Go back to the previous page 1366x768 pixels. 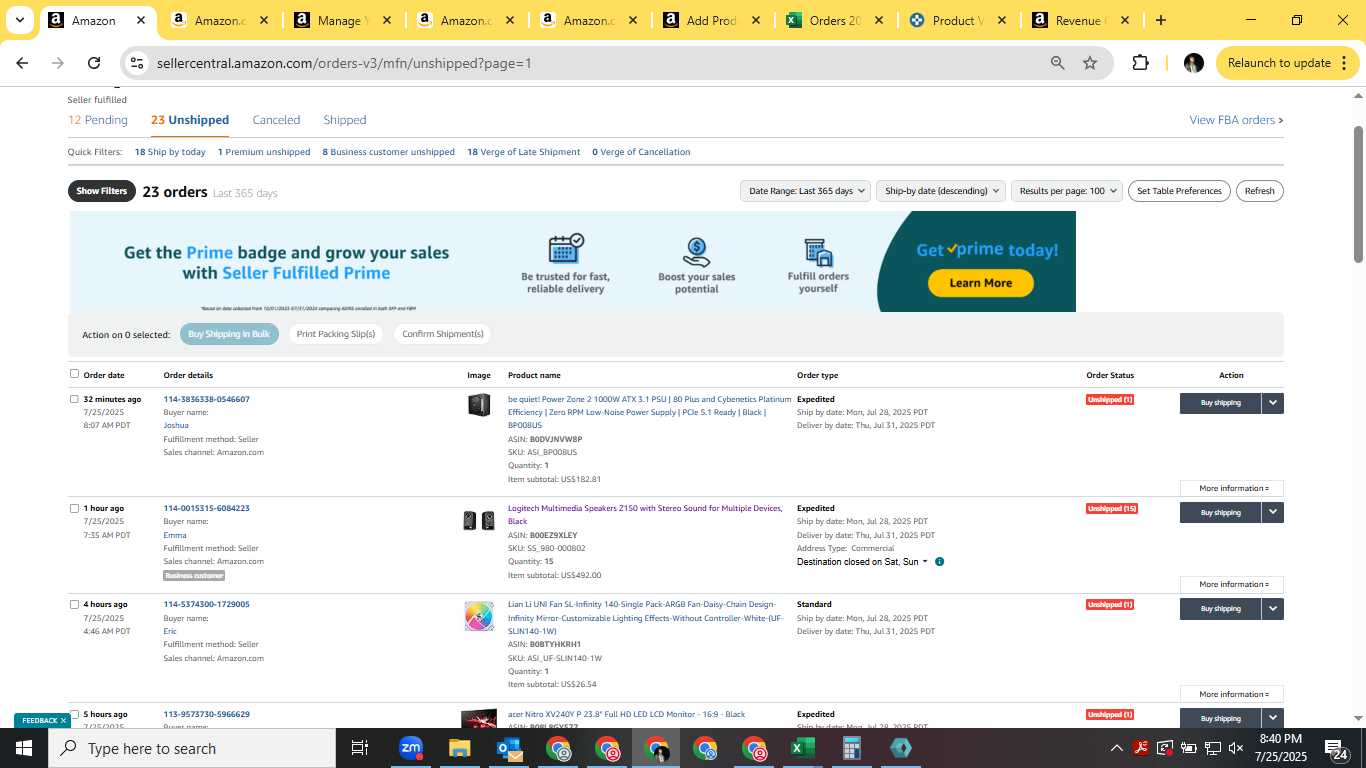pos(22,63)
